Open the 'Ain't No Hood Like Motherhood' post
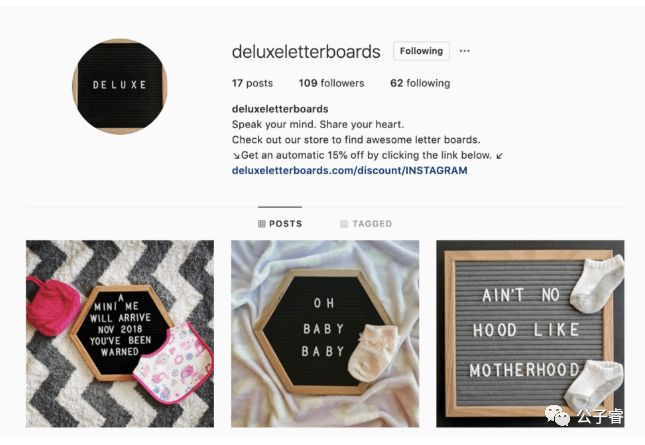 coord(530,334)
